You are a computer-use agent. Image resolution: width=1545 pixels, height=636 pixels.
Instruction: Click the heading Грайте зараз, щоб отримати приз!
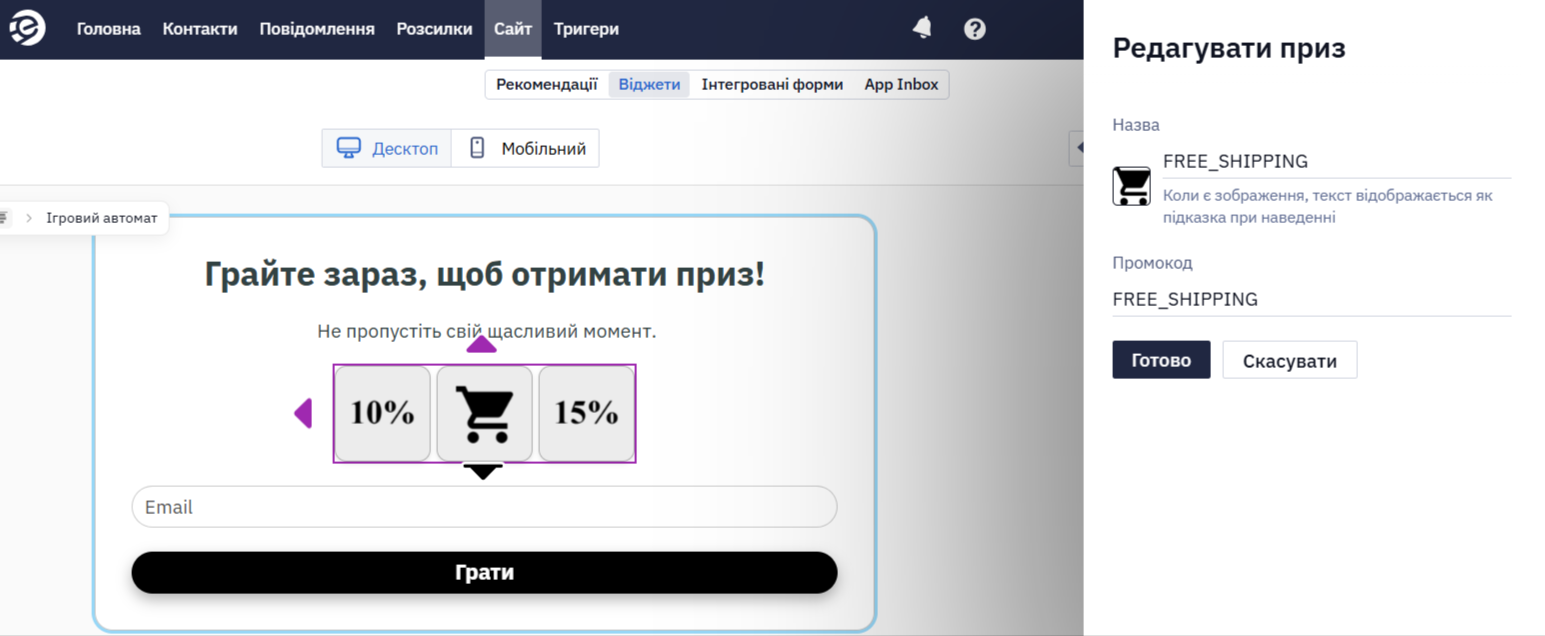coord(484,274)
